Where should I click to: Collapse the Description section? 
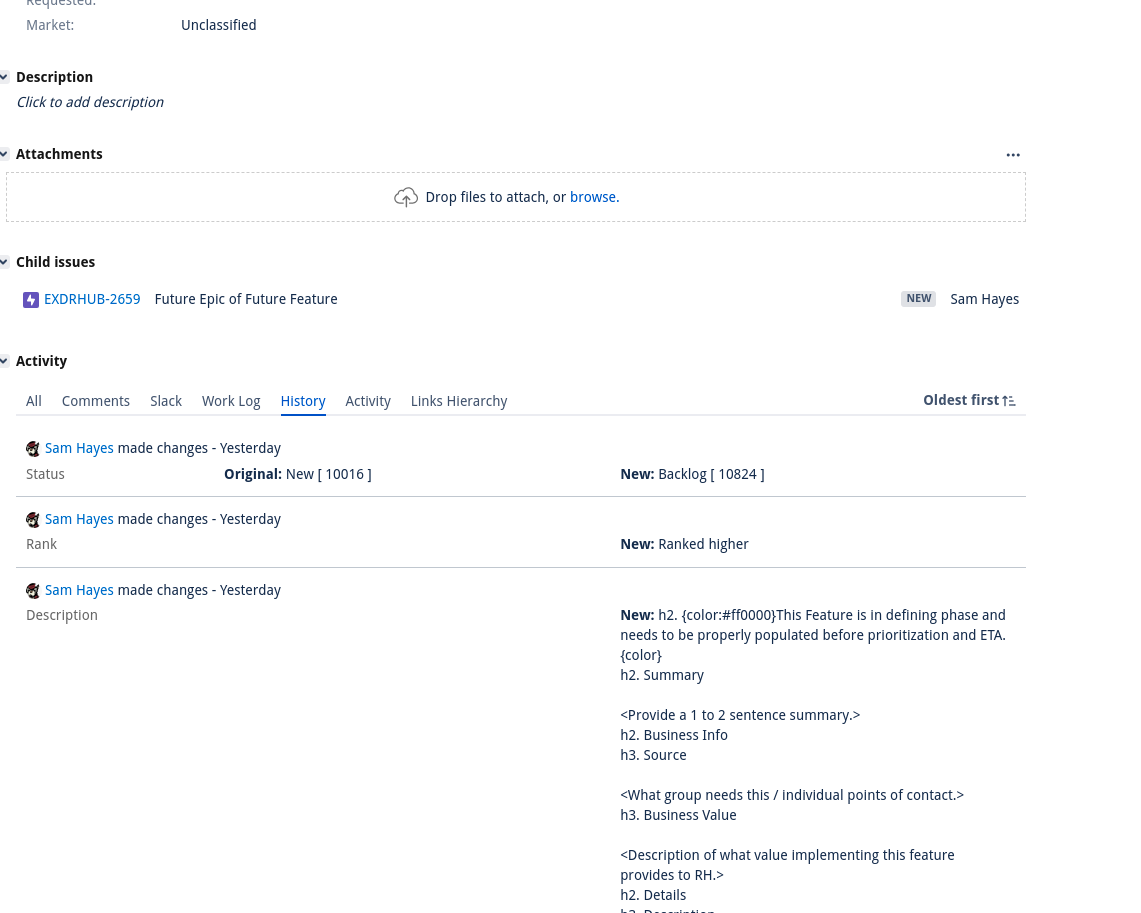[4, 77]
